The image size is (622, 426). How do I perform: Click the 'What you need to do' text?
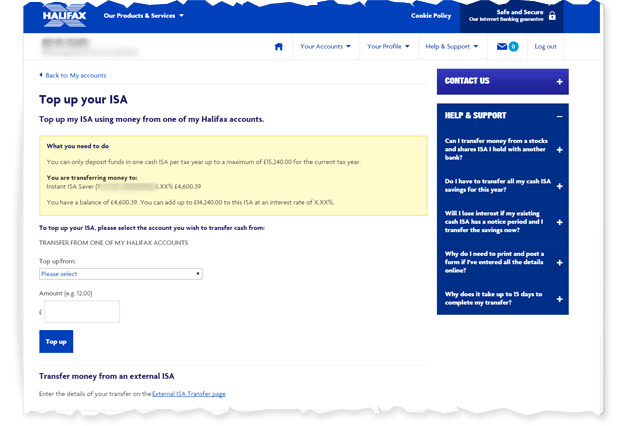click(x=78, y=146)
